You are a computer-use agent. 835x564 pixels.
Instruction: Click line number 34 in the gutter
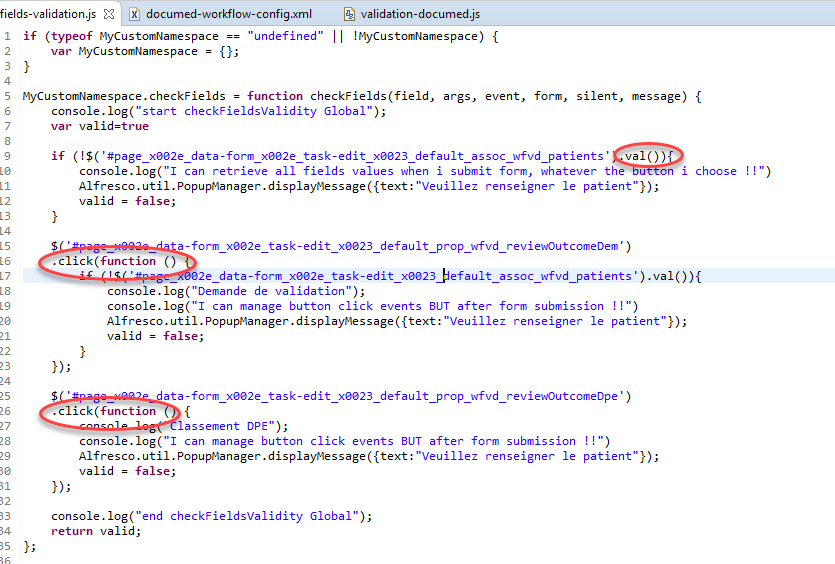tap(8, 531)
